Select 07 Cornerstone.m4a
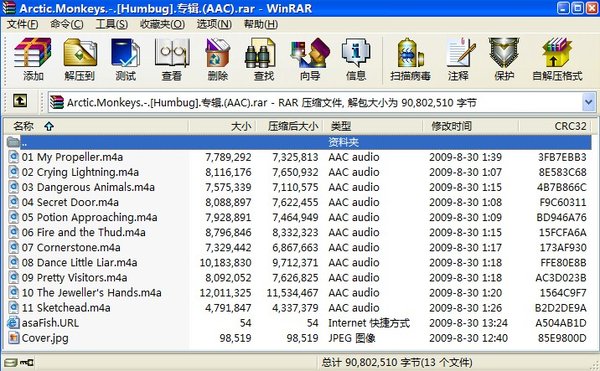The width and height of the screenshot is (600, 371). pos(71,247)
